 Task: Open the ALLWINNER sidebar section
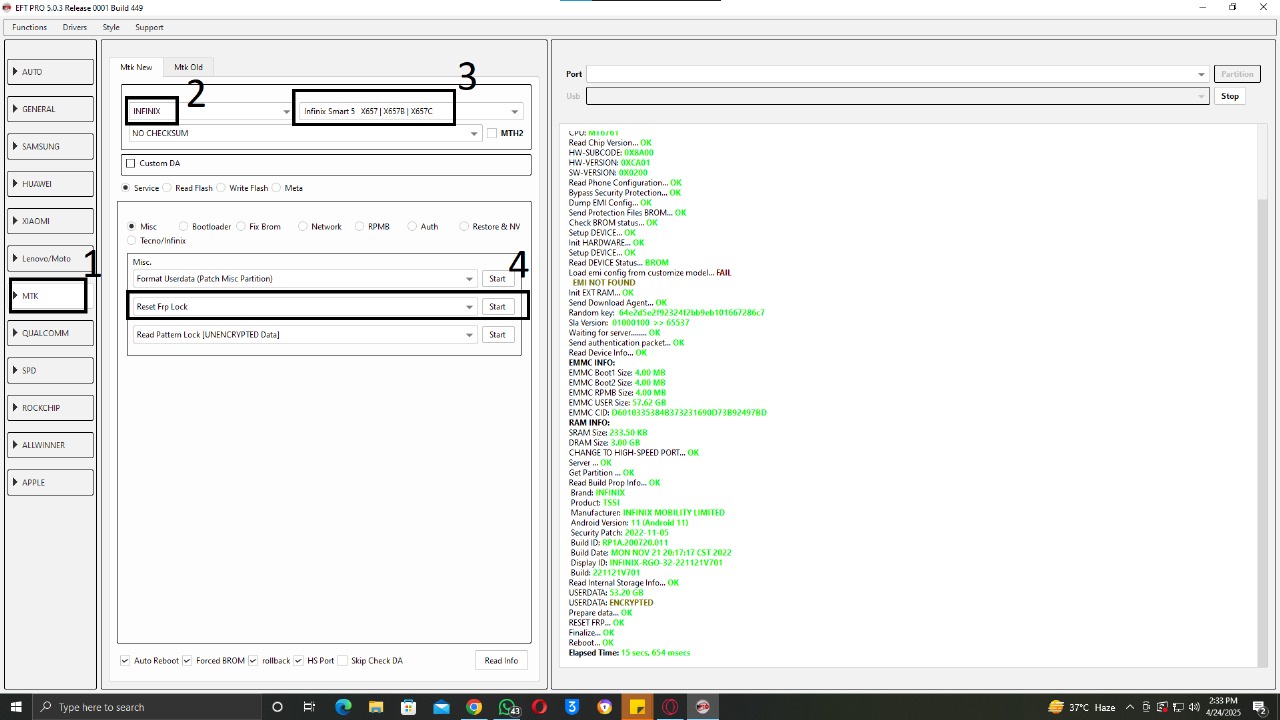[x=51, y=445]
